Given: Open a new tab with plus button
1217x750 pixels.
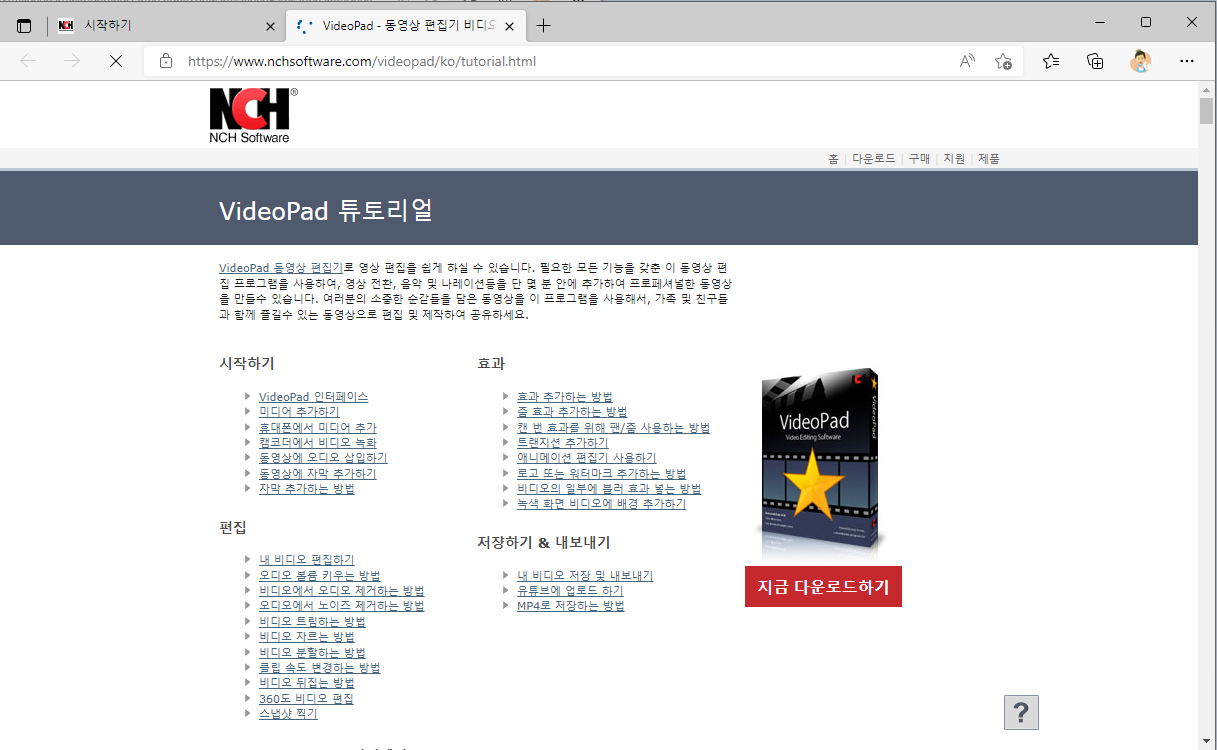Looking at the screenshot, I should coord(543,26).
